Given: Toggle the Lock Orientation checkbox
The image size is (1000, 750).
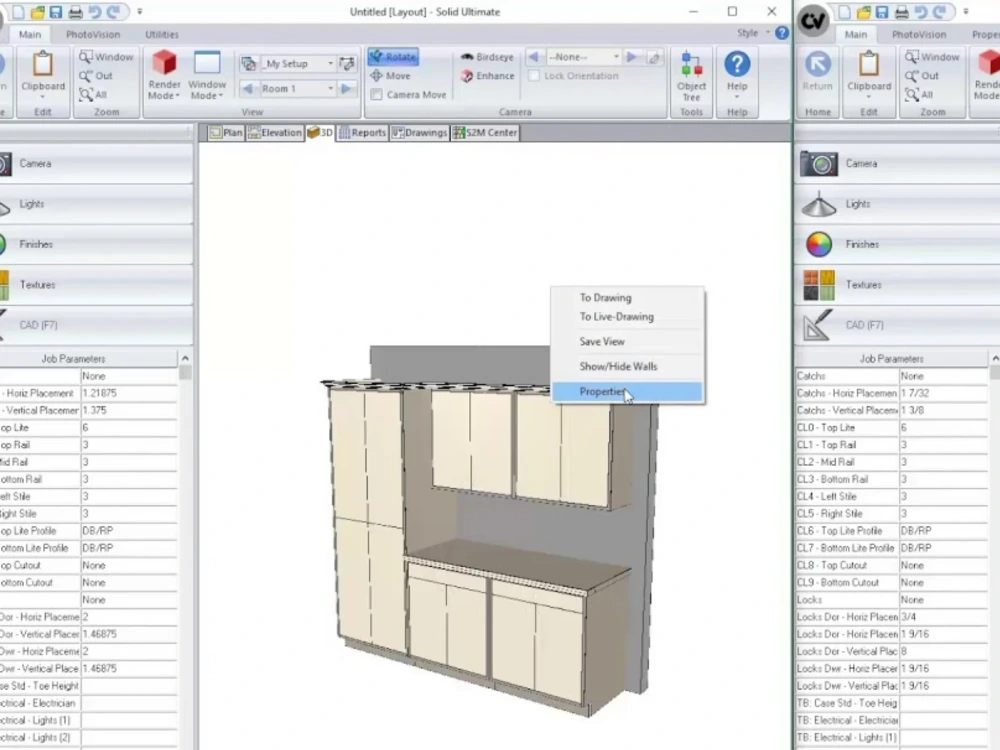Looking at the screenshot, I should pyautogui.click(x=534, y=75).
